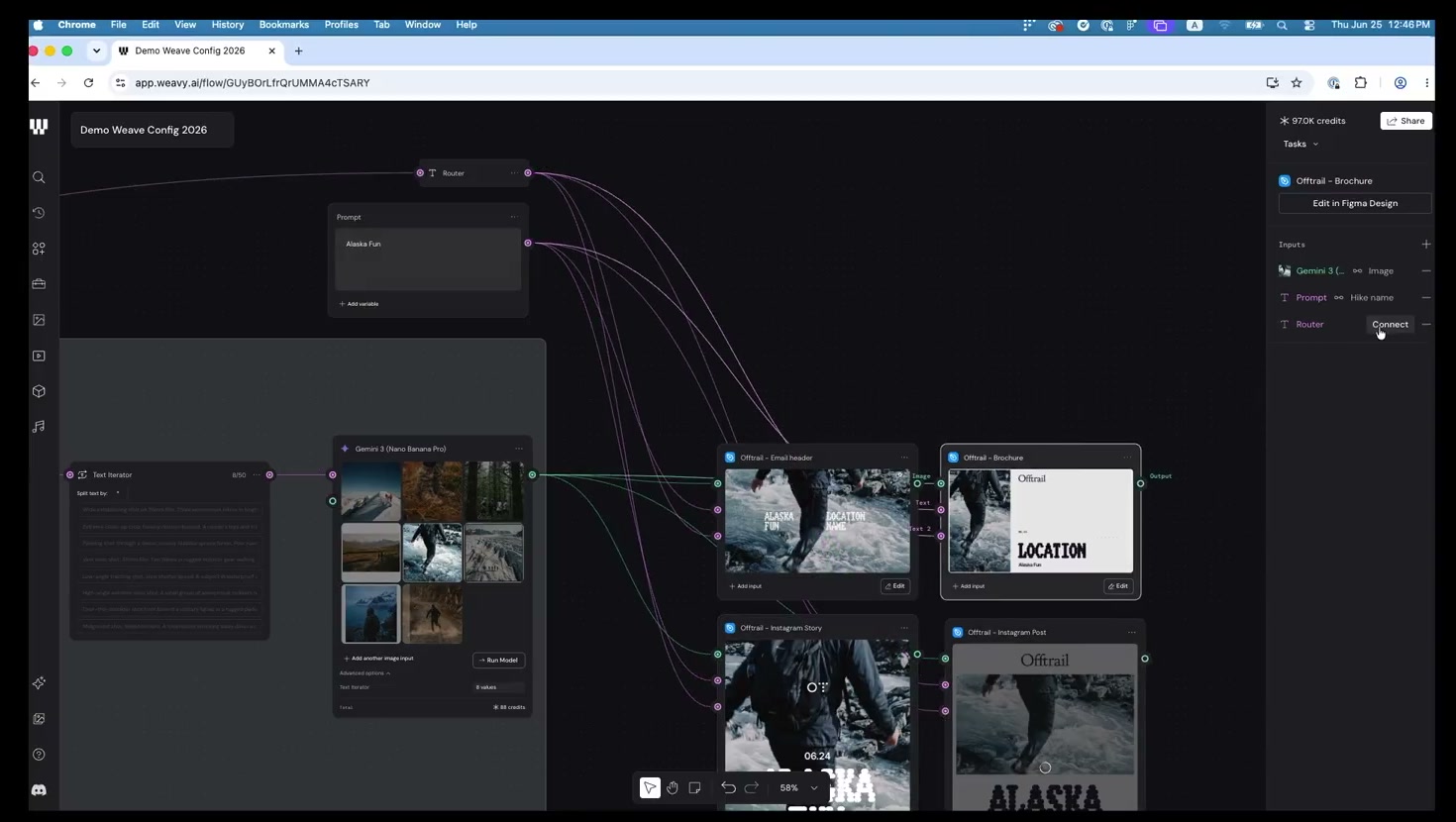Click the undo arrow in bottom toolbar
Image resolution: width=1456 pixels, height=822 pixels.
728,787
